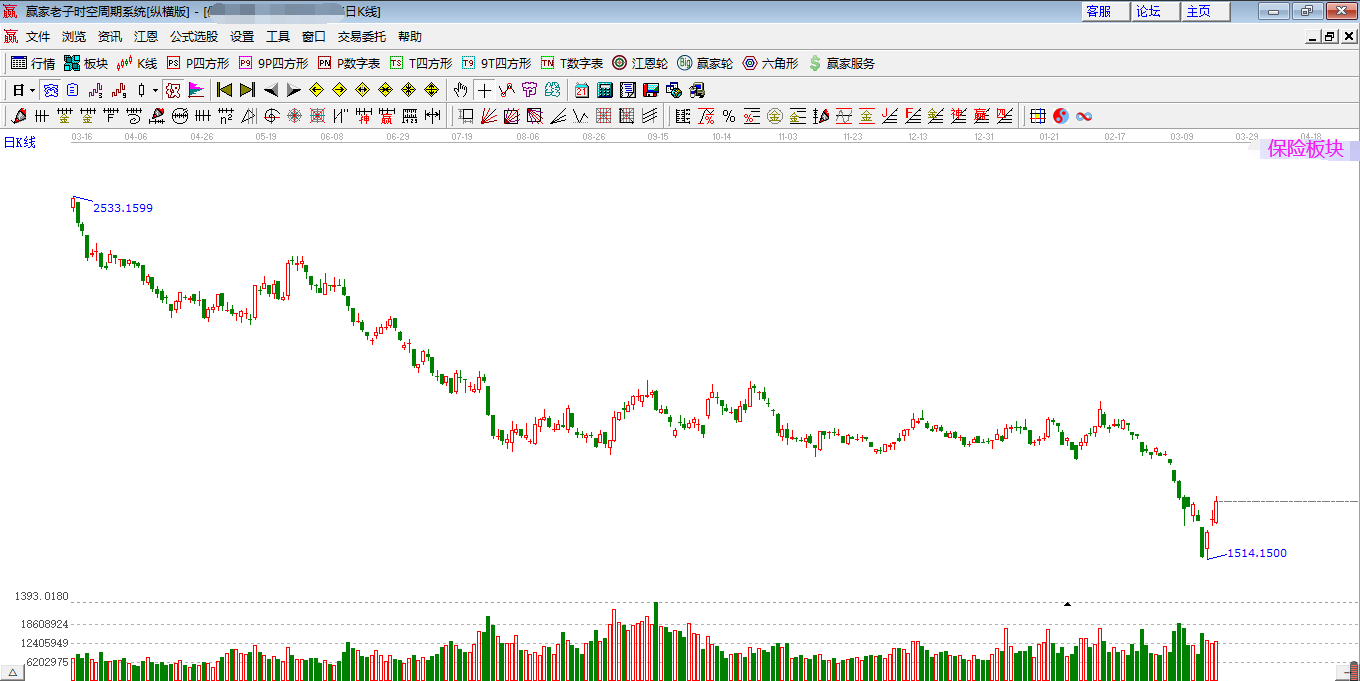Click the calculator icon in toolbar

click(605, 90)
